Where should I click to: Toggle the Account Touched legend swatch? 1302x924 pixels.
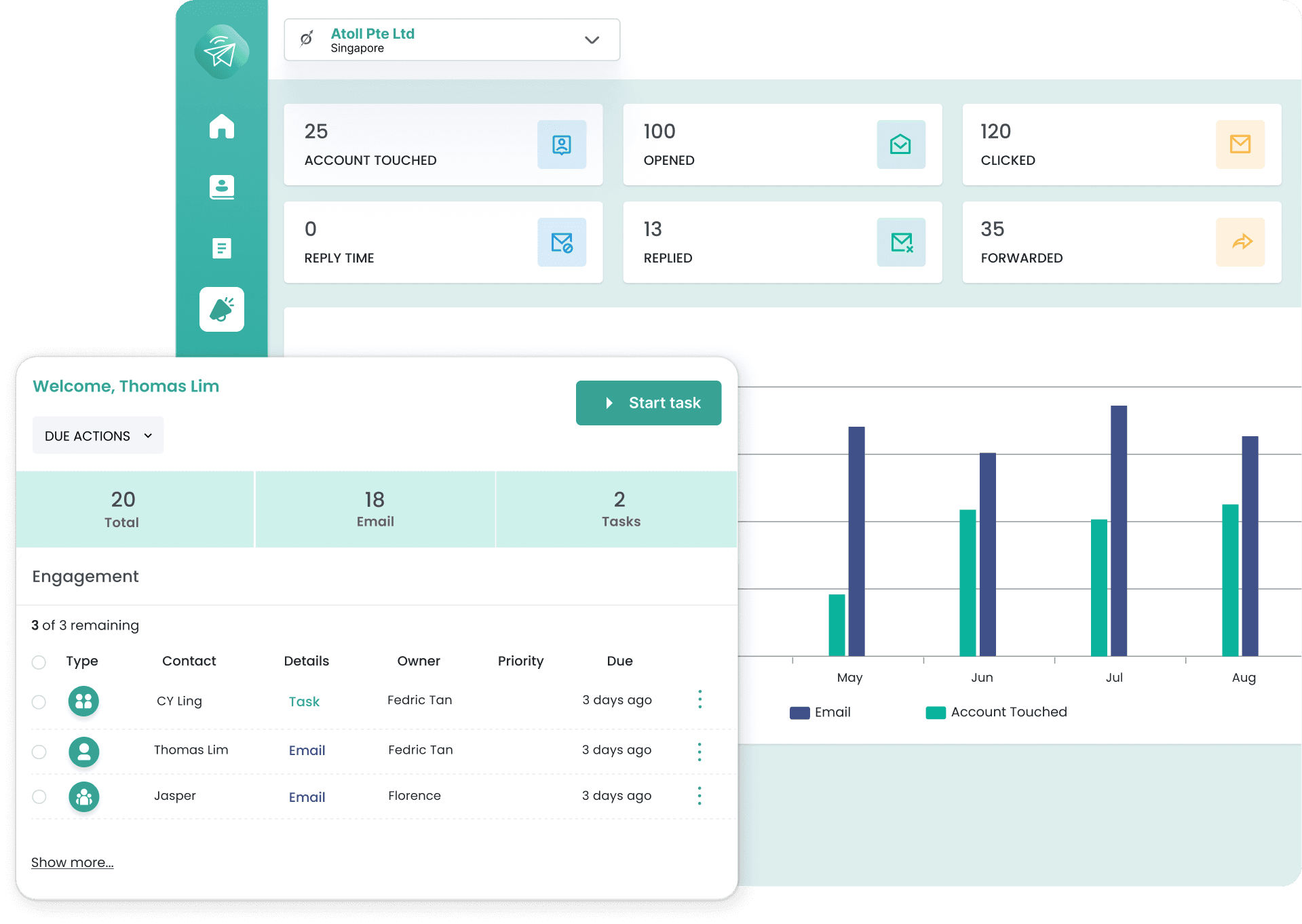coord(935,712)
